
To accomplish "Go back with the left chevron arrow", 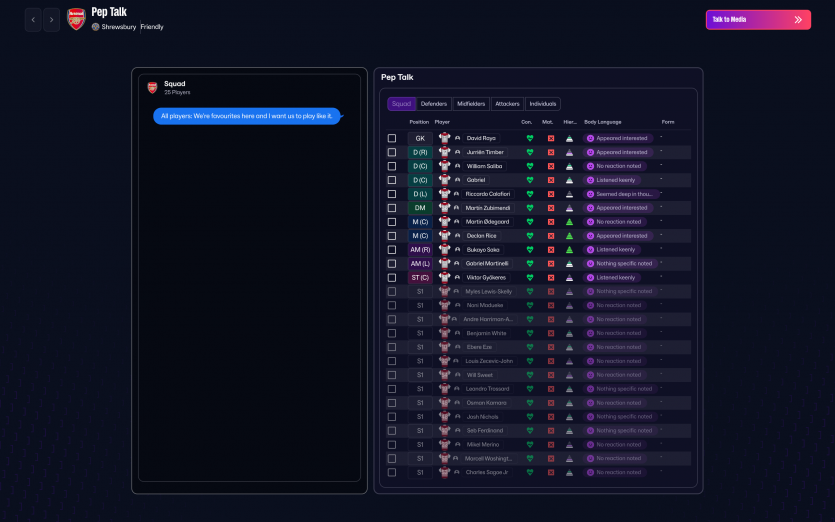I will click(33, 19).
